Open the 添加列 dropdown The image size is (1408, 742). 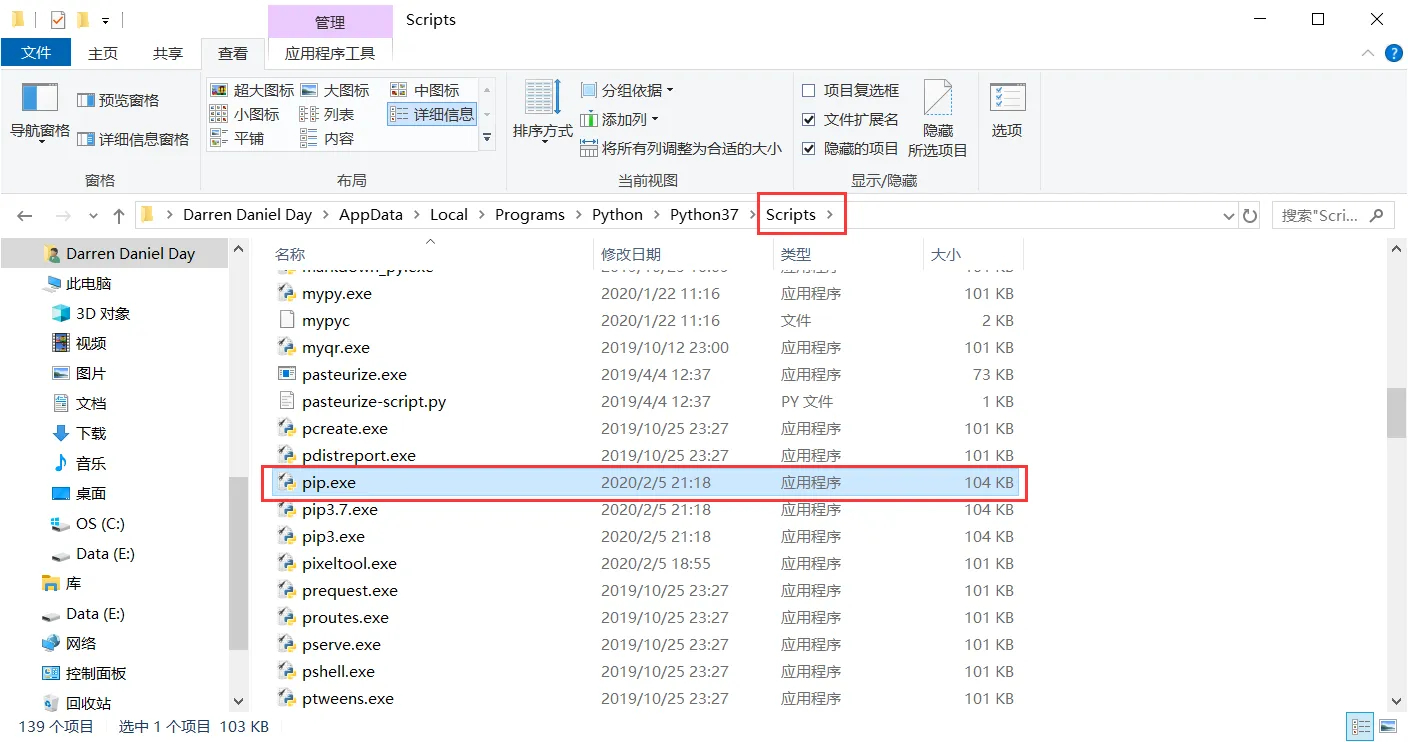[620, 119]
